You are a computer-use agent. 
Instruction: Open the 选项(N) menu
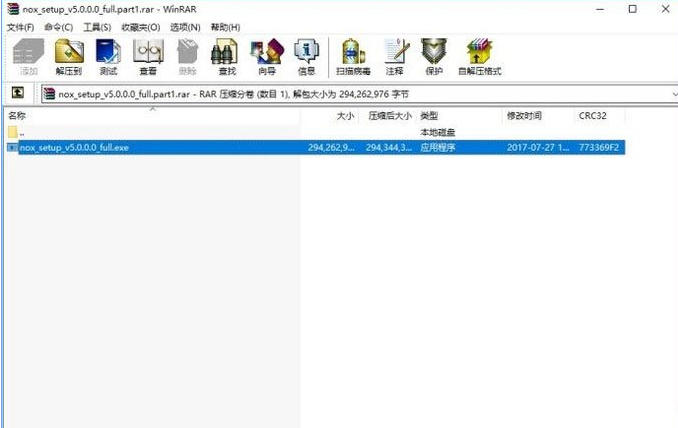tap(185, 27)
